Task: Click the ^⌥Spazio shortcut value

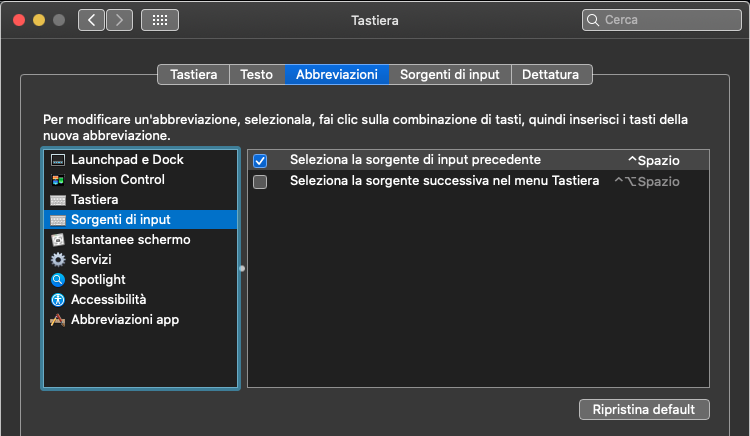Action: point(647,182)
